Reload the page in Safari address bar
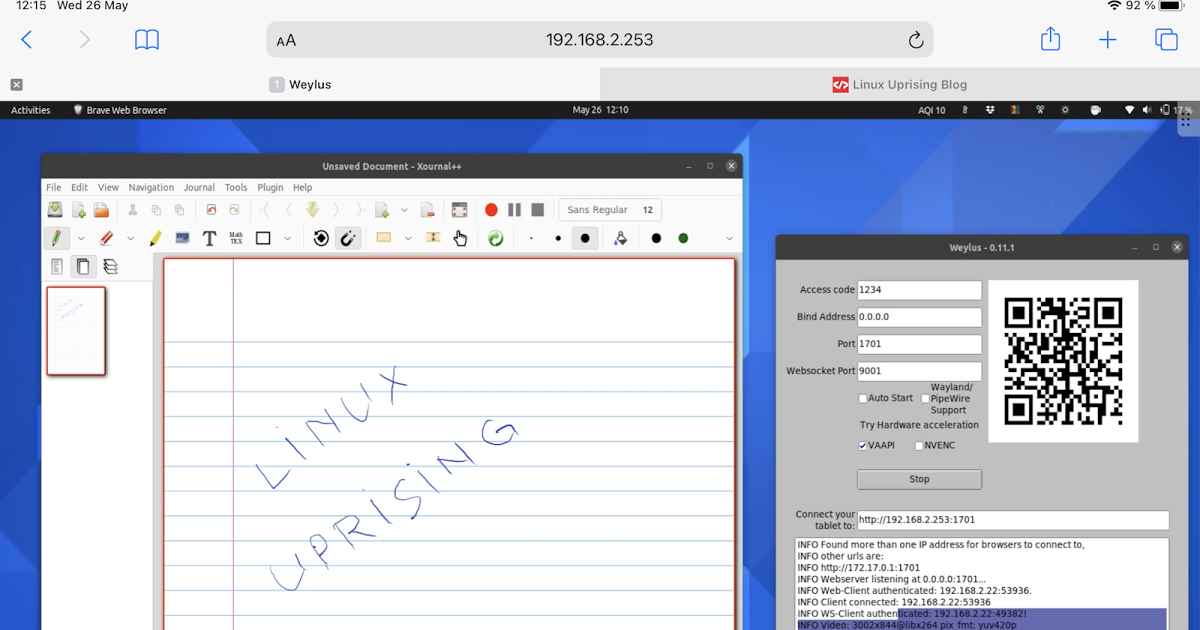Viewport: 1200px width, 630px height. click(x=915, y=40)
